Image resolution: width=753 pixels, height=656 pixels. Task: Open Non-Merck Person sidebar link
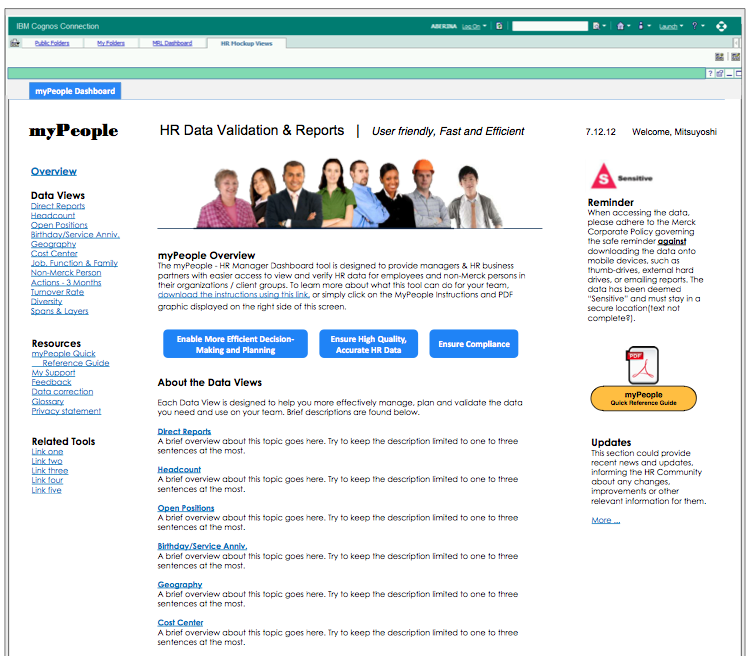(x=66, y=273)
